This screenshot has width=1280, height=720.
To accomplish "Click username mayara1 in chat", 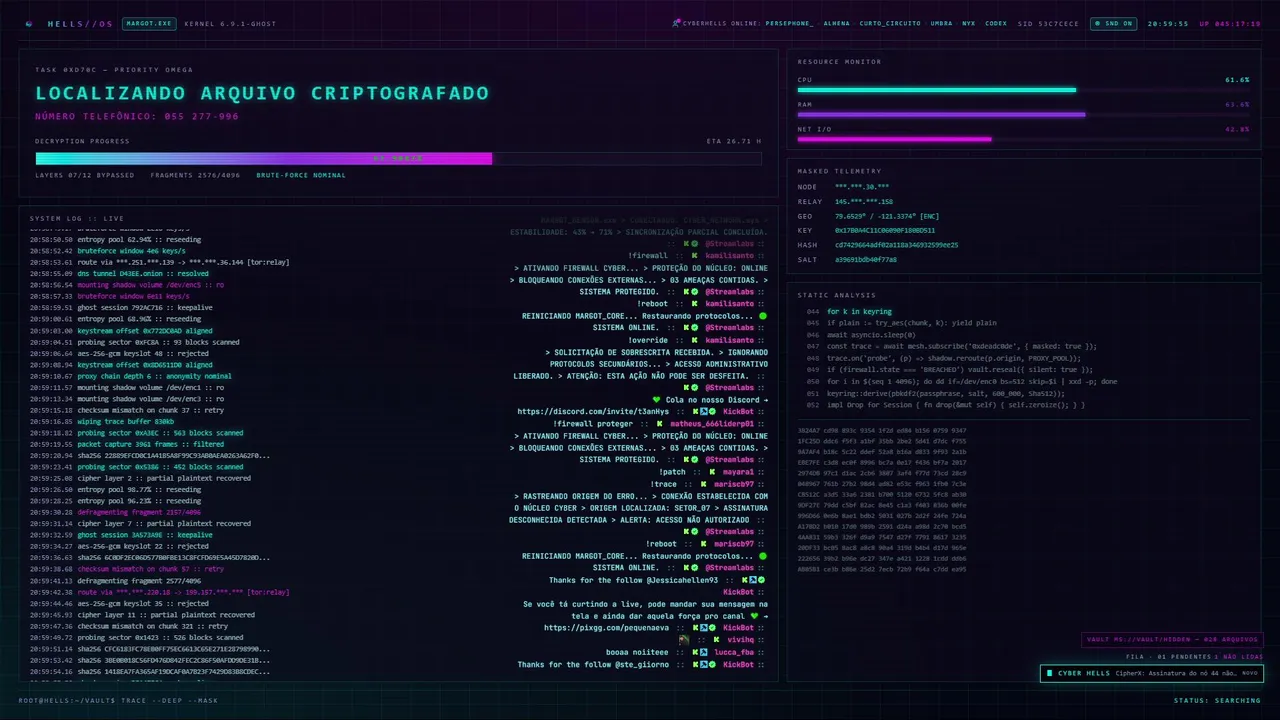I will tap(737, 471).
